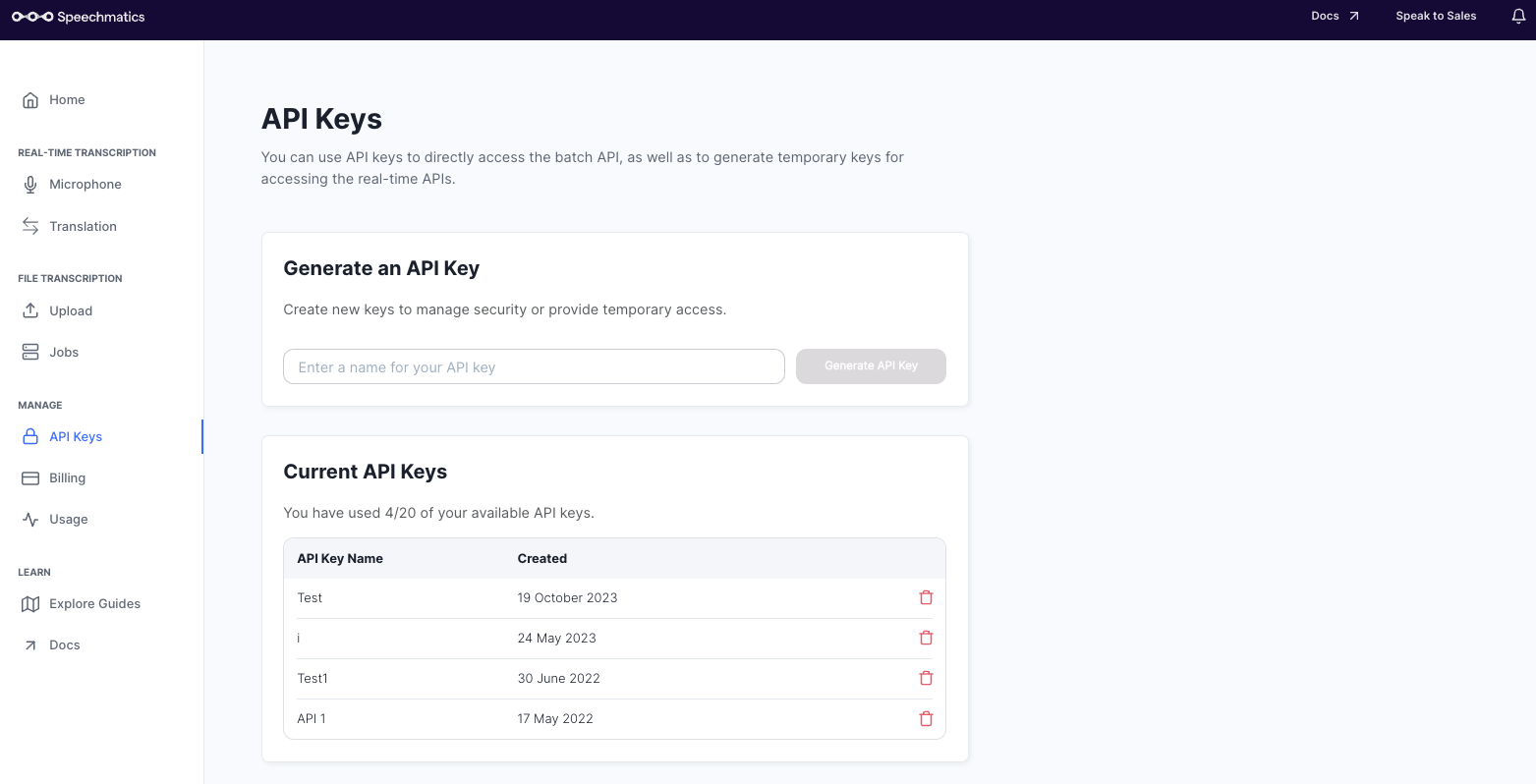This screenshot has width=1536, height=784.
Task: Select API Keys in sidebar
Action: [x=75, y=437]
